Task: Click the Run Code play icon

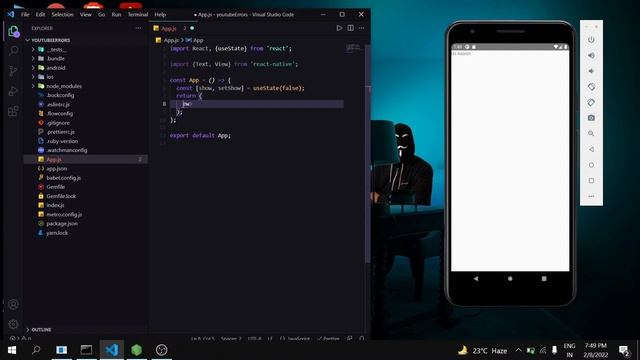Action: 339,28
